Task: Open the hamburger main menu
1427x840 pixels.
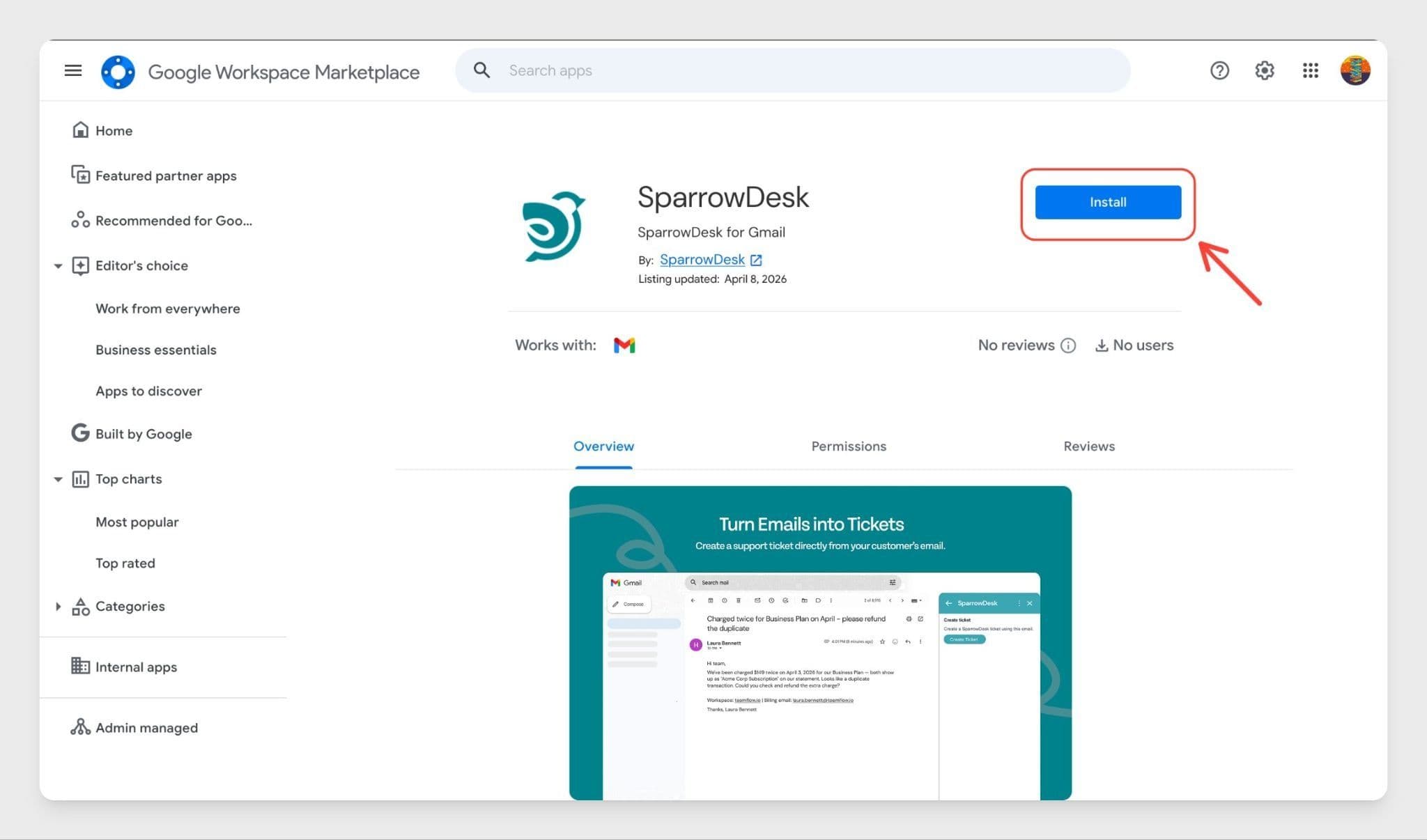Action: click(73, 70)
